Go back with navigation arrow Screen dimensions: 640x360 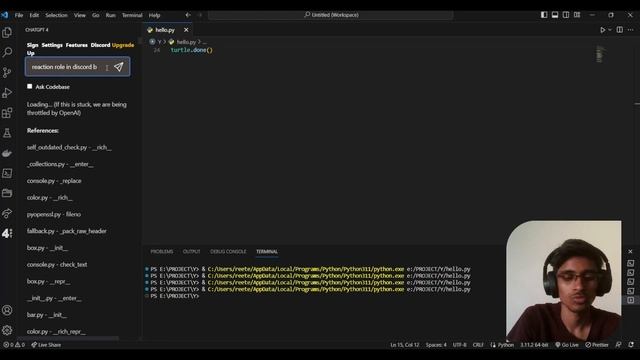(188, 15)
